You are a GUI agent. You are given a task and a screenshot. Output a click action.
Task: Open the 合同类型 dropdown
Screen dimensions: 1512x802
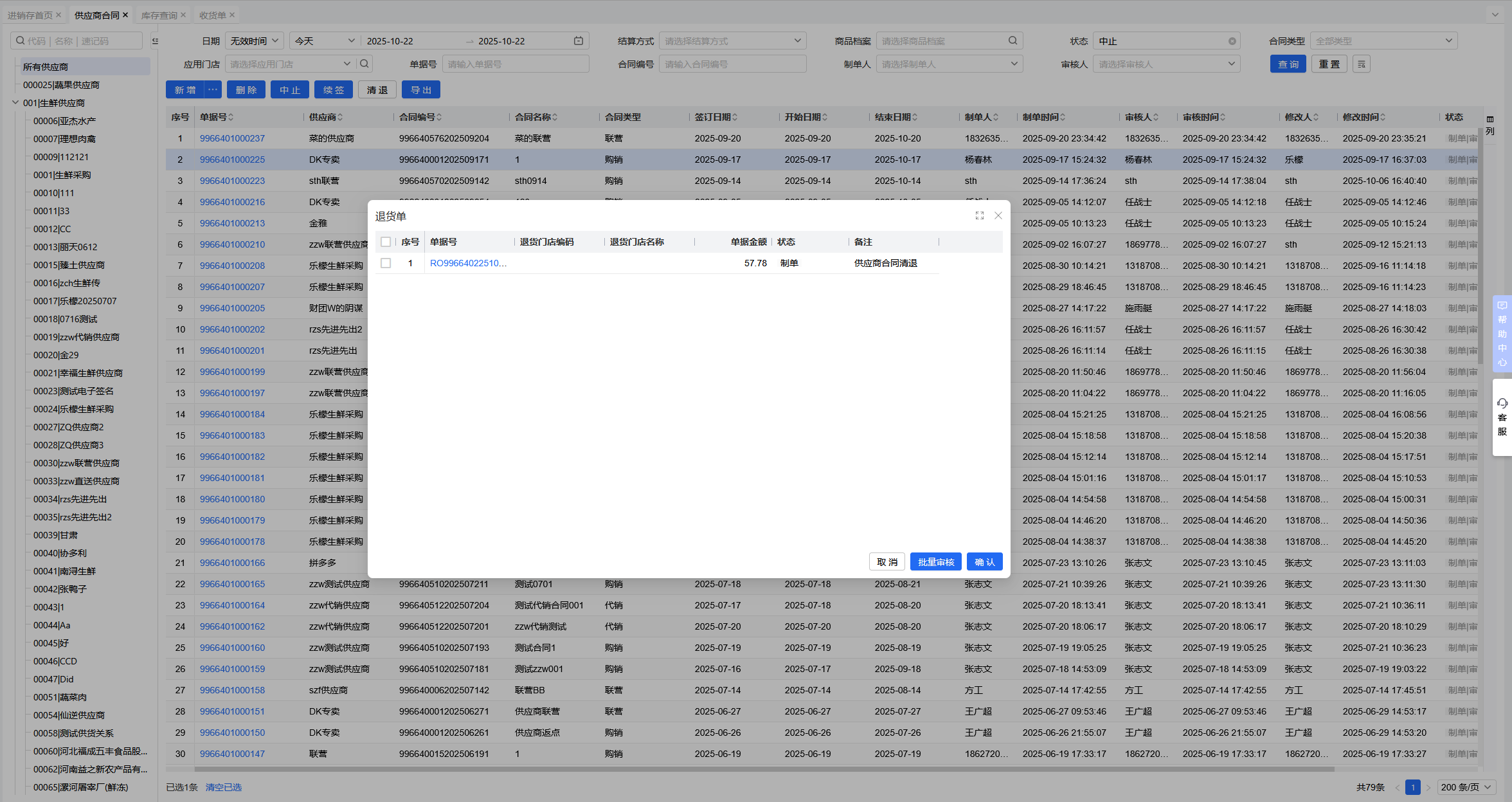(1383, 41)
